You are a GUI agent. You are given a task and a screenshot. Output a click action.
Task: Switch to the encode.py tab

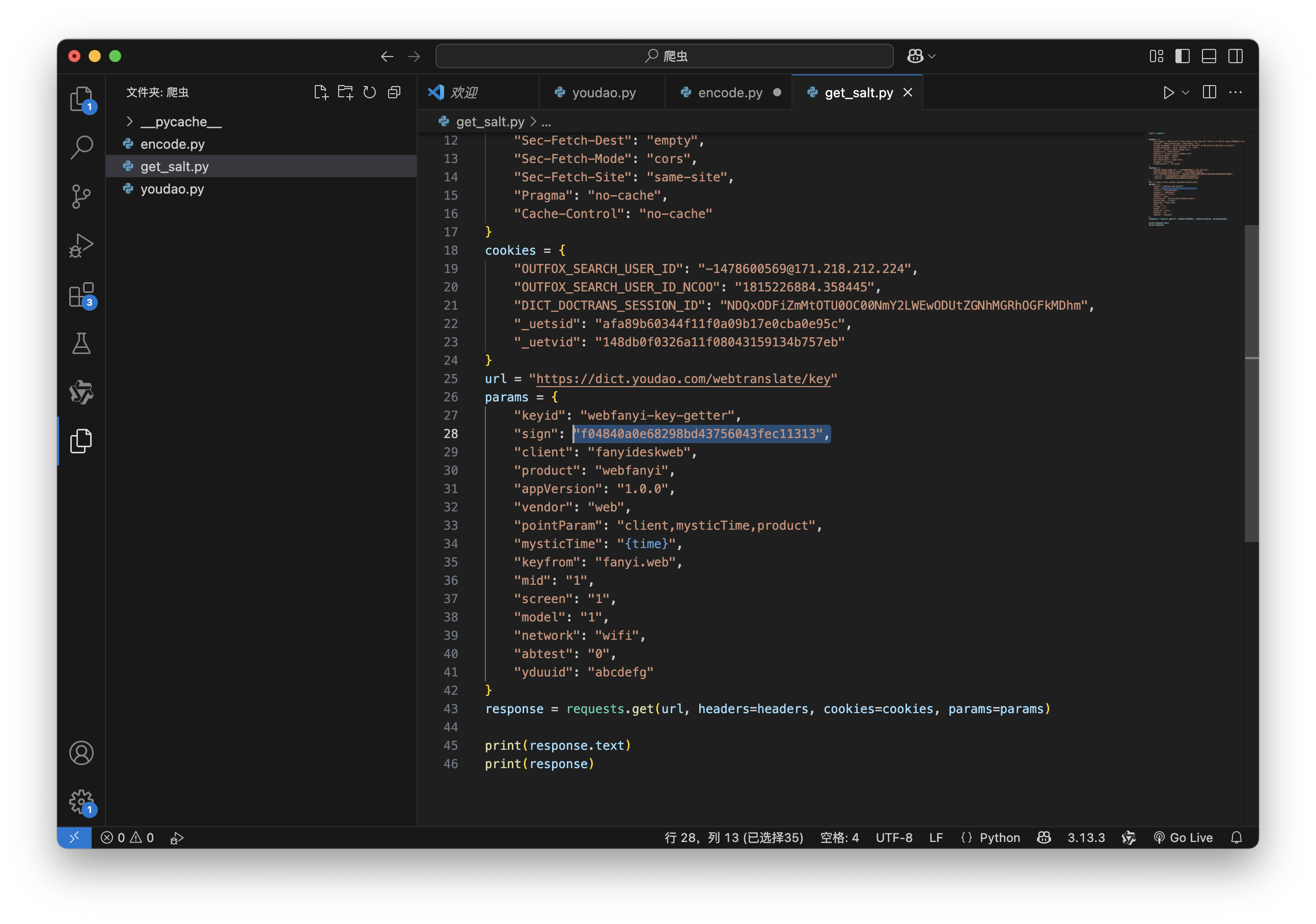[730, 93]
